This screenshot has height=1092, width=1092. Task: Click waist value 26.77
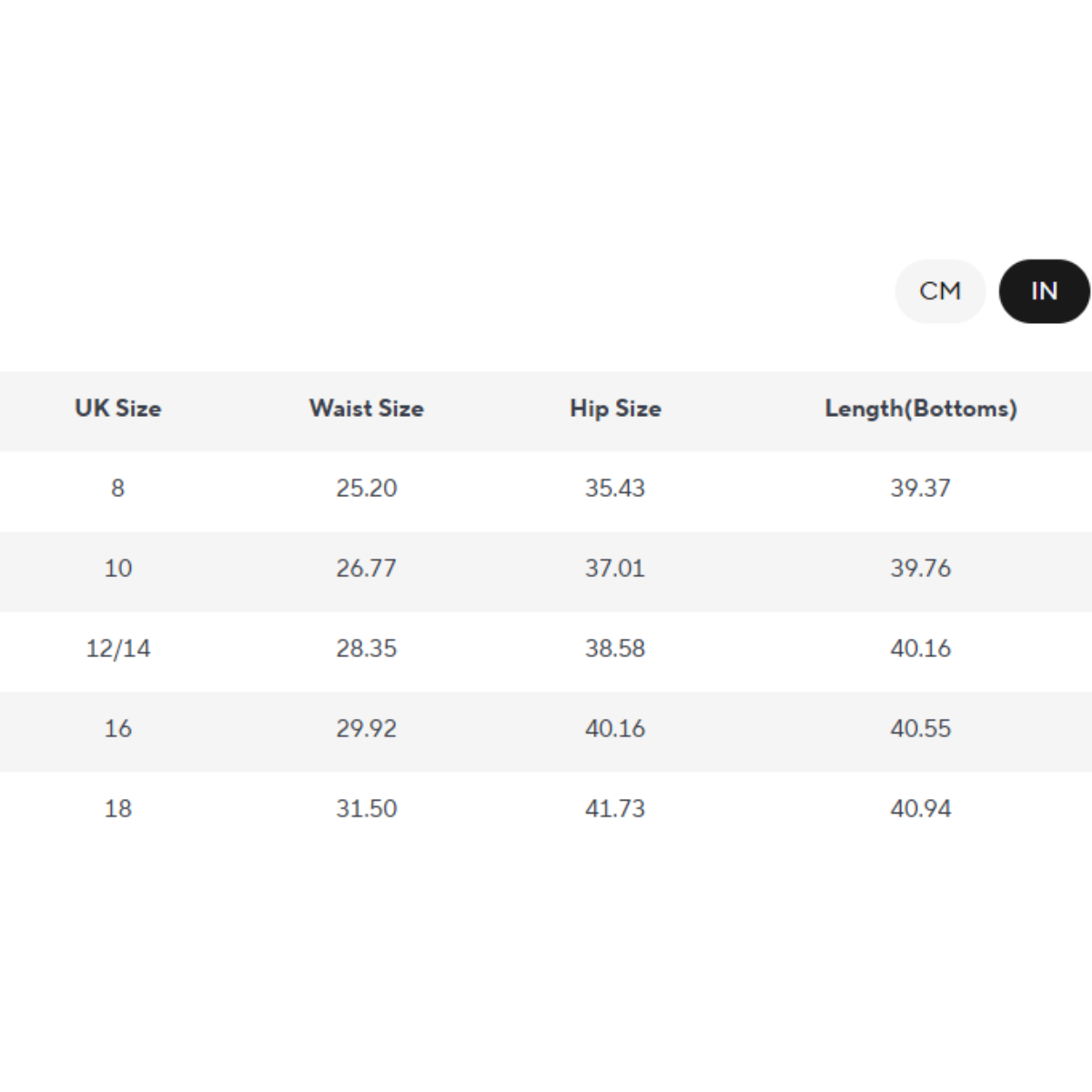(367, 569)
